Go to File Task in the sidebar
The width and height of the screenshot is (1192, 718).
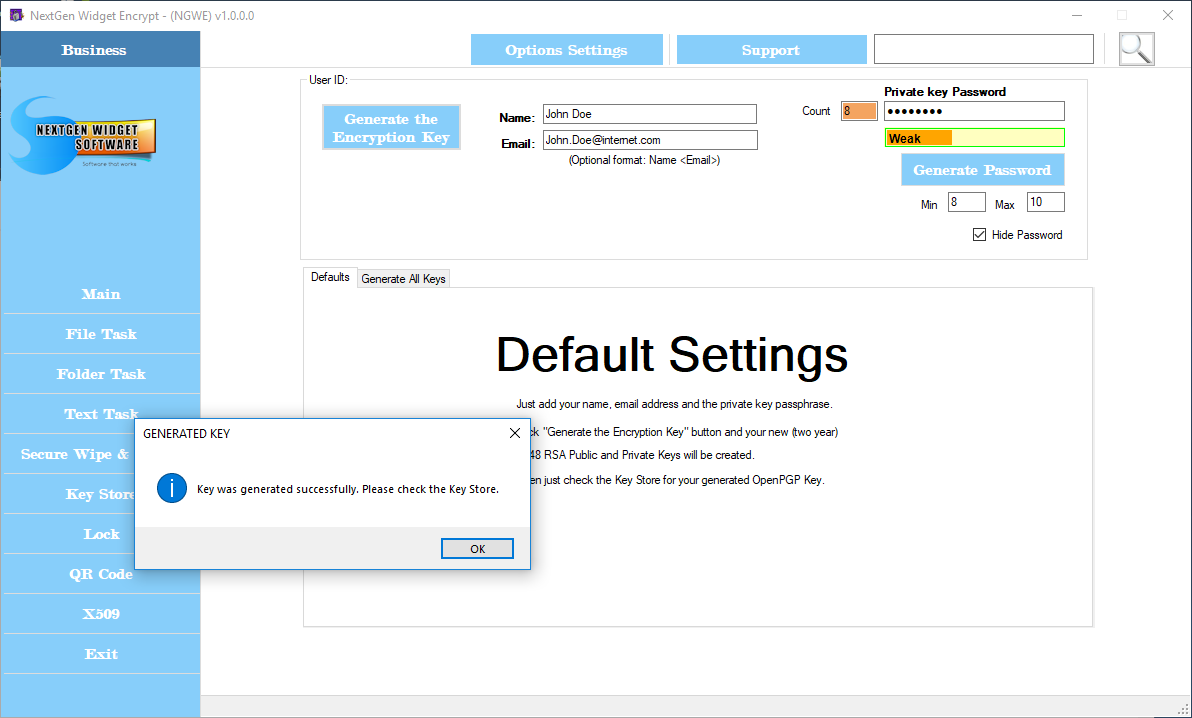tap(101, 334)
